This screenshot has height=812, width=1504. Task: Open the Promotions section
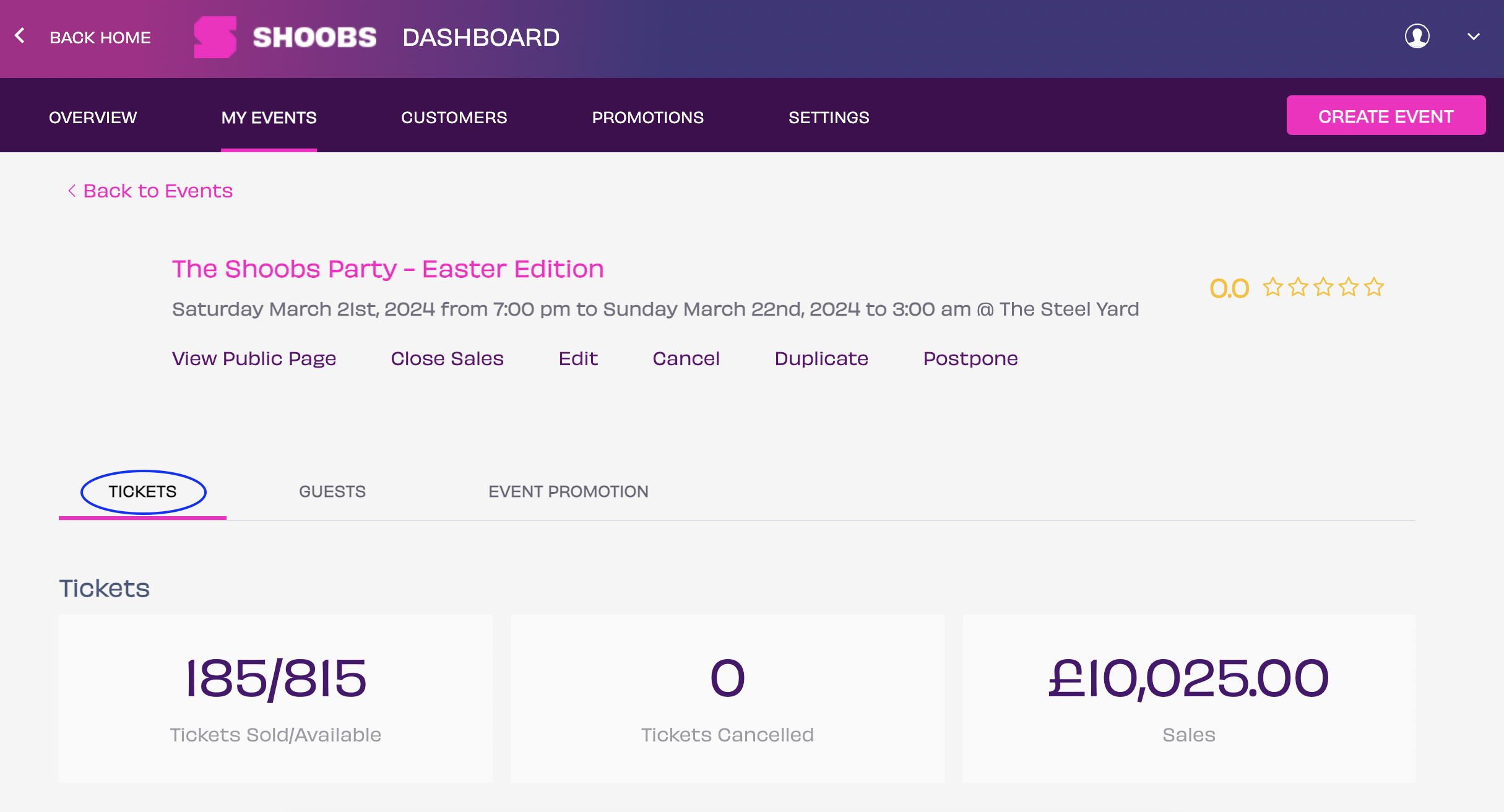pos(648,117)
